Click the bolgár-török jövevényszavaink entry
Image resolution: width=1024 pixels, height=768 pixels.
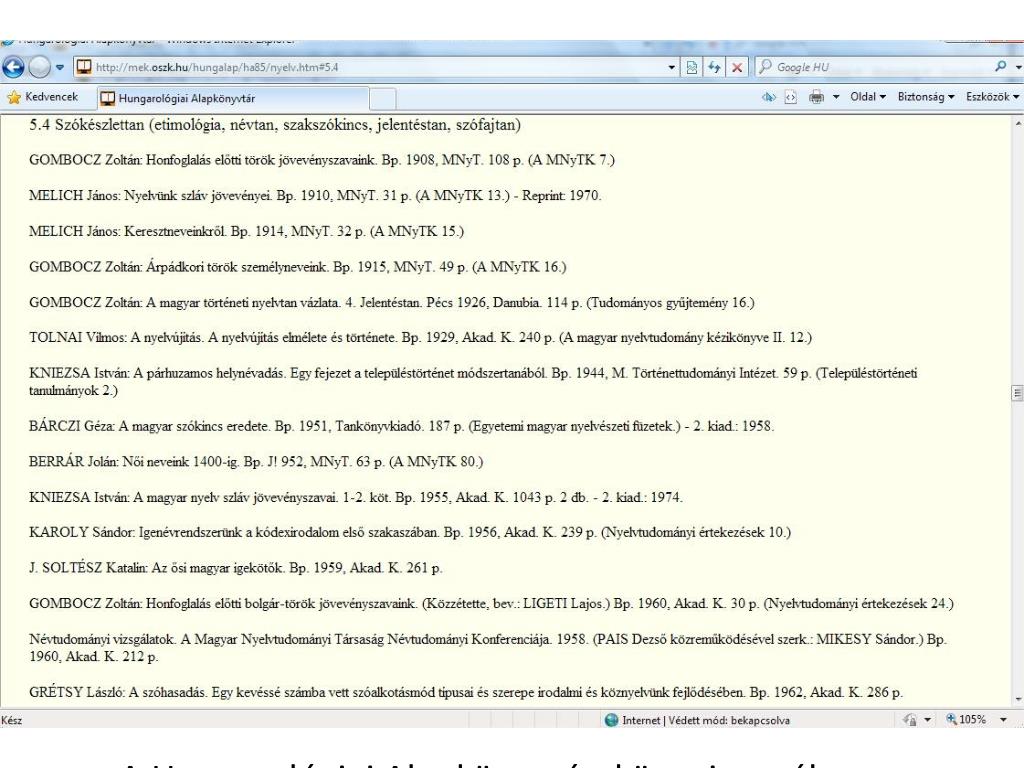(x=491, y=603)
